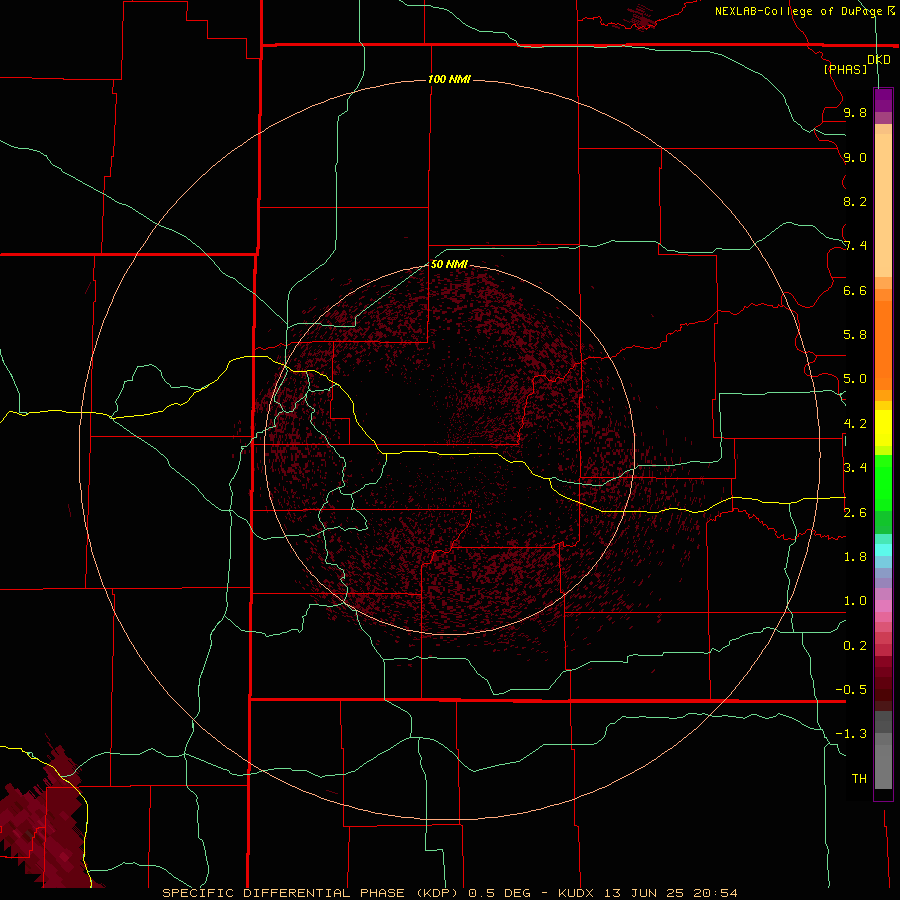Click the "NEXLAB-College of DuPage" credit text
Image resolution: width=900 pixels, height=900 pixels.
[798, 11]
